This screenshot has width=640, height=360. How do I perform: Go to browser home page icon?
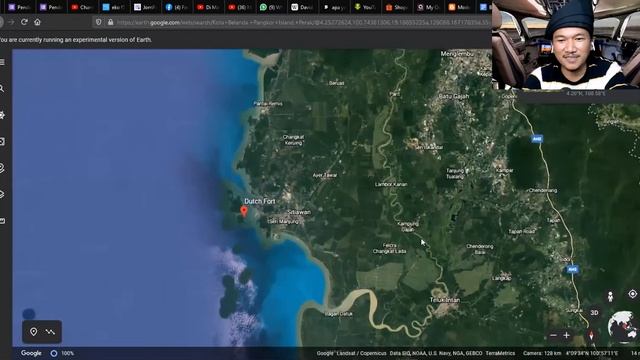[x=37, y=22]
